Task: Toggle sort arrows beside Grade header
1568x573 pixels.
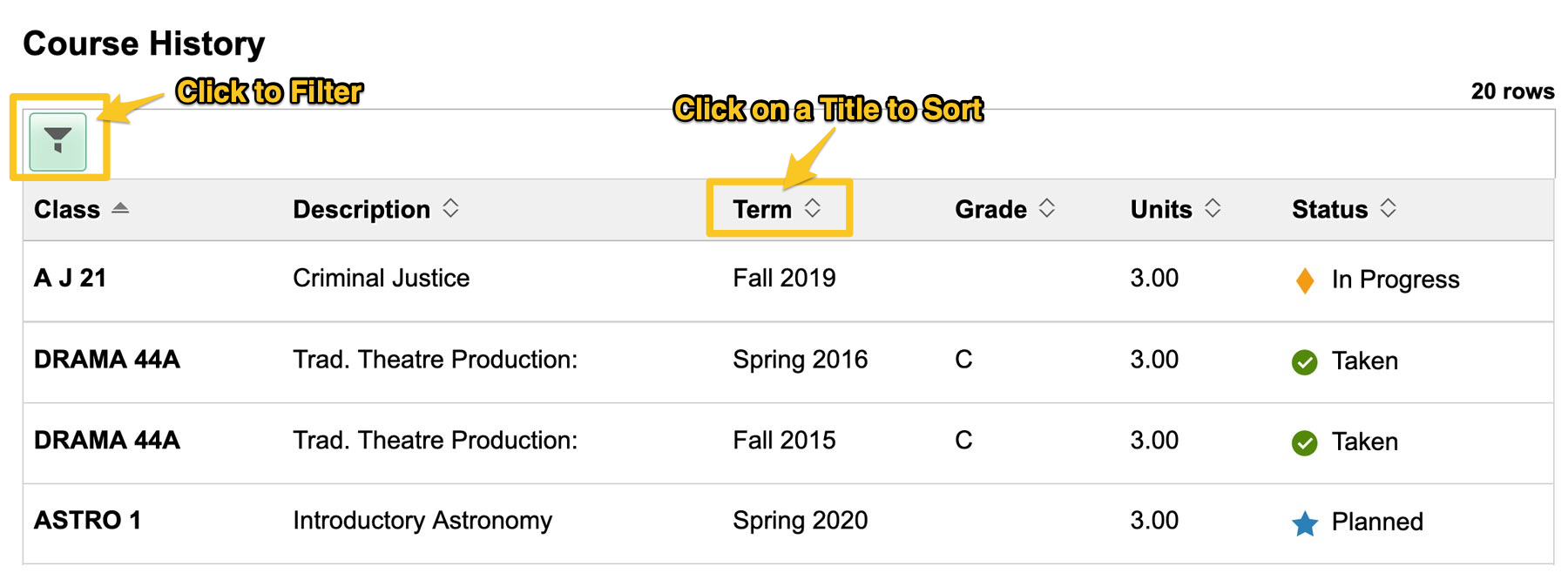Action: click(1047, 208)
